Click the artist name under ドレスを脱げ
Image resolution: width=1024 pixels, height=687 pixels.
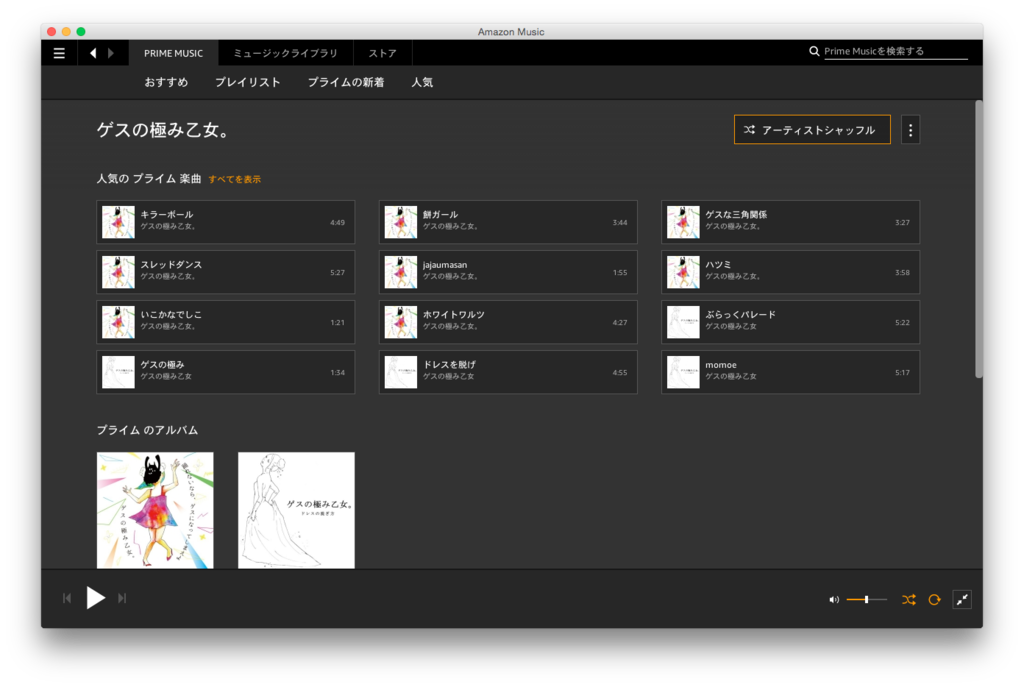pyautogui.click(x=449, y=377)
